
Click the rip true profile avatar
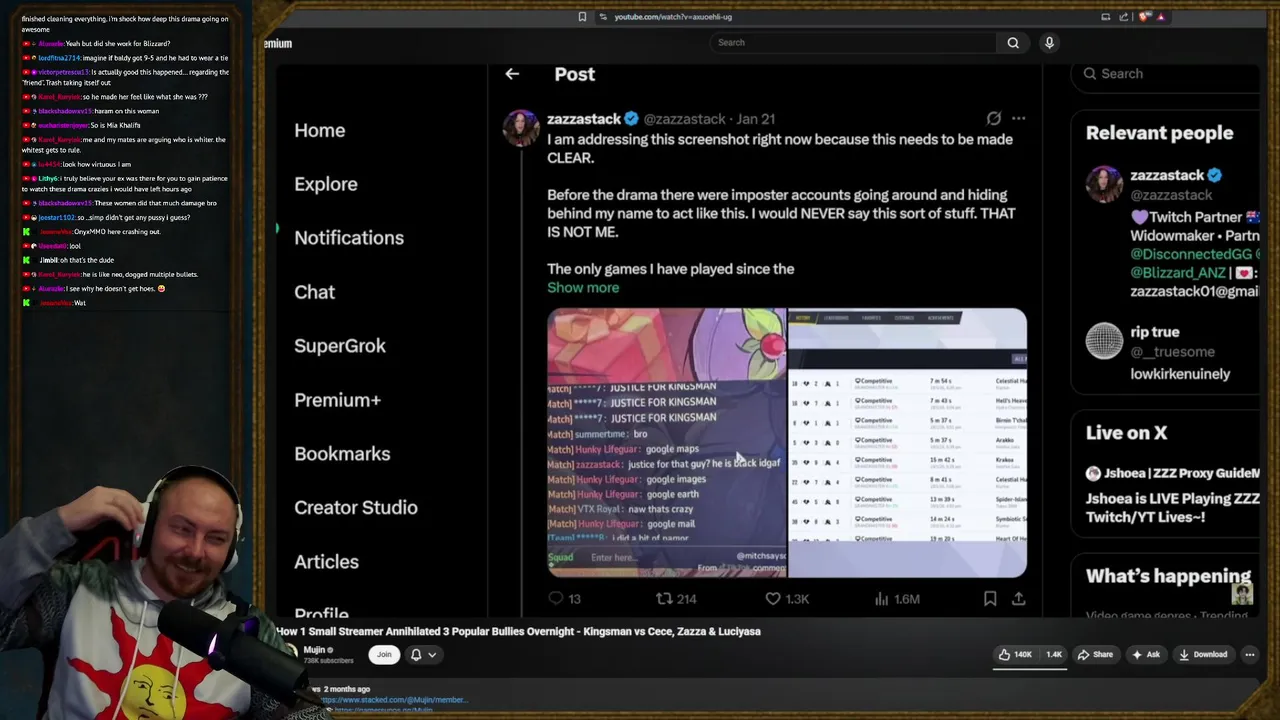[x=1104, y=341]
